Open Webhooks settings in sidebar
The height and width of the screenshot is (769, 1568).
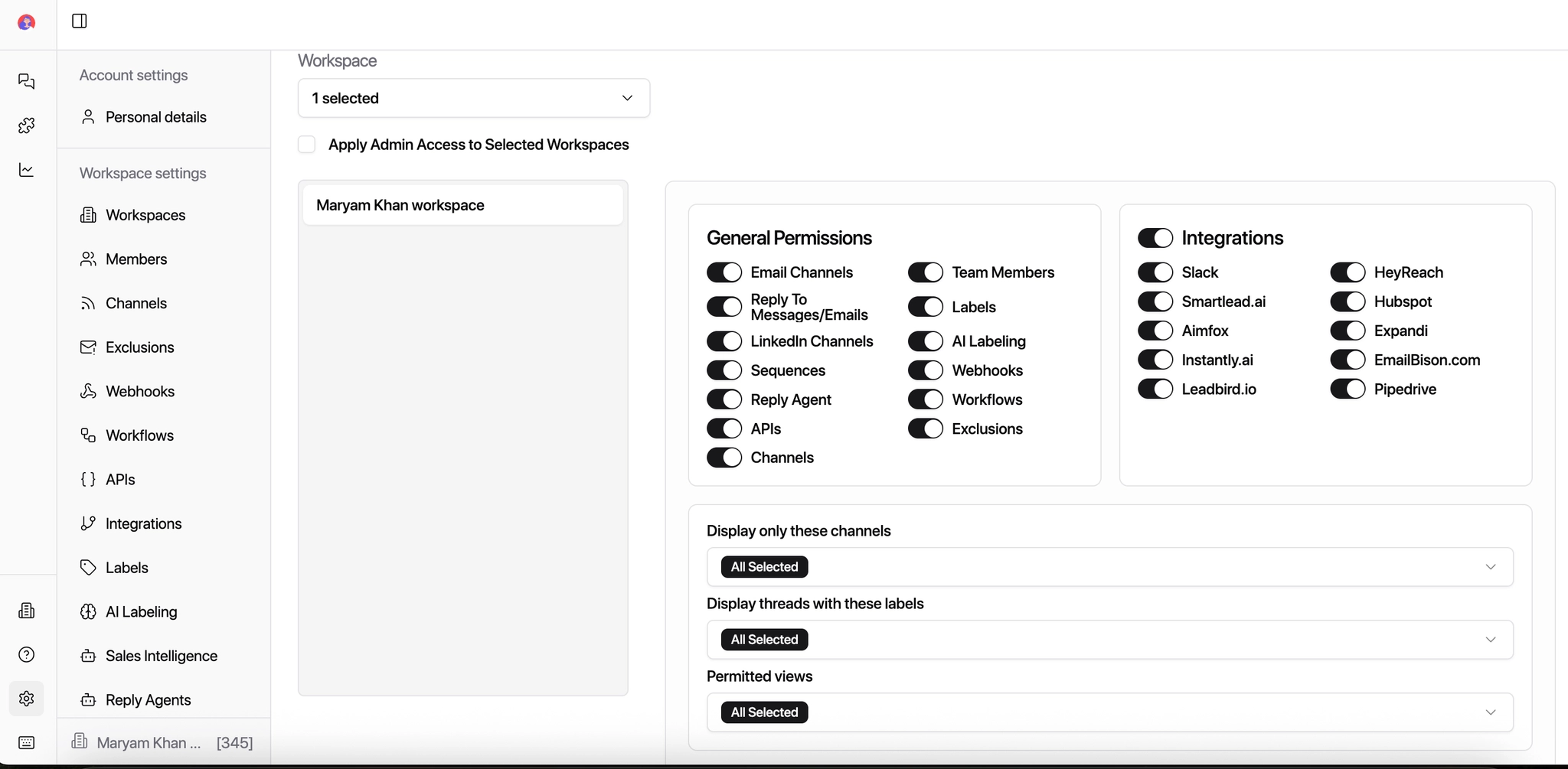point(139,392)
